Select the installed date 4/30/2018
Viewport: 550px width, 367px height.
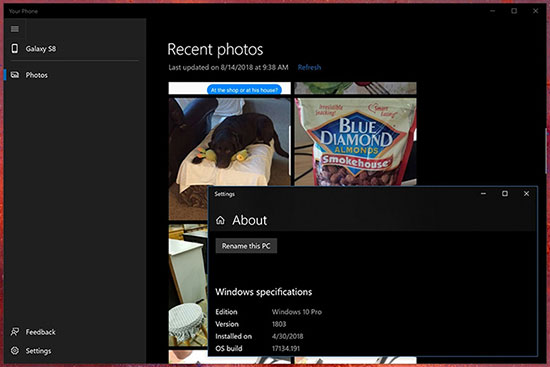[x=287, y=336]
